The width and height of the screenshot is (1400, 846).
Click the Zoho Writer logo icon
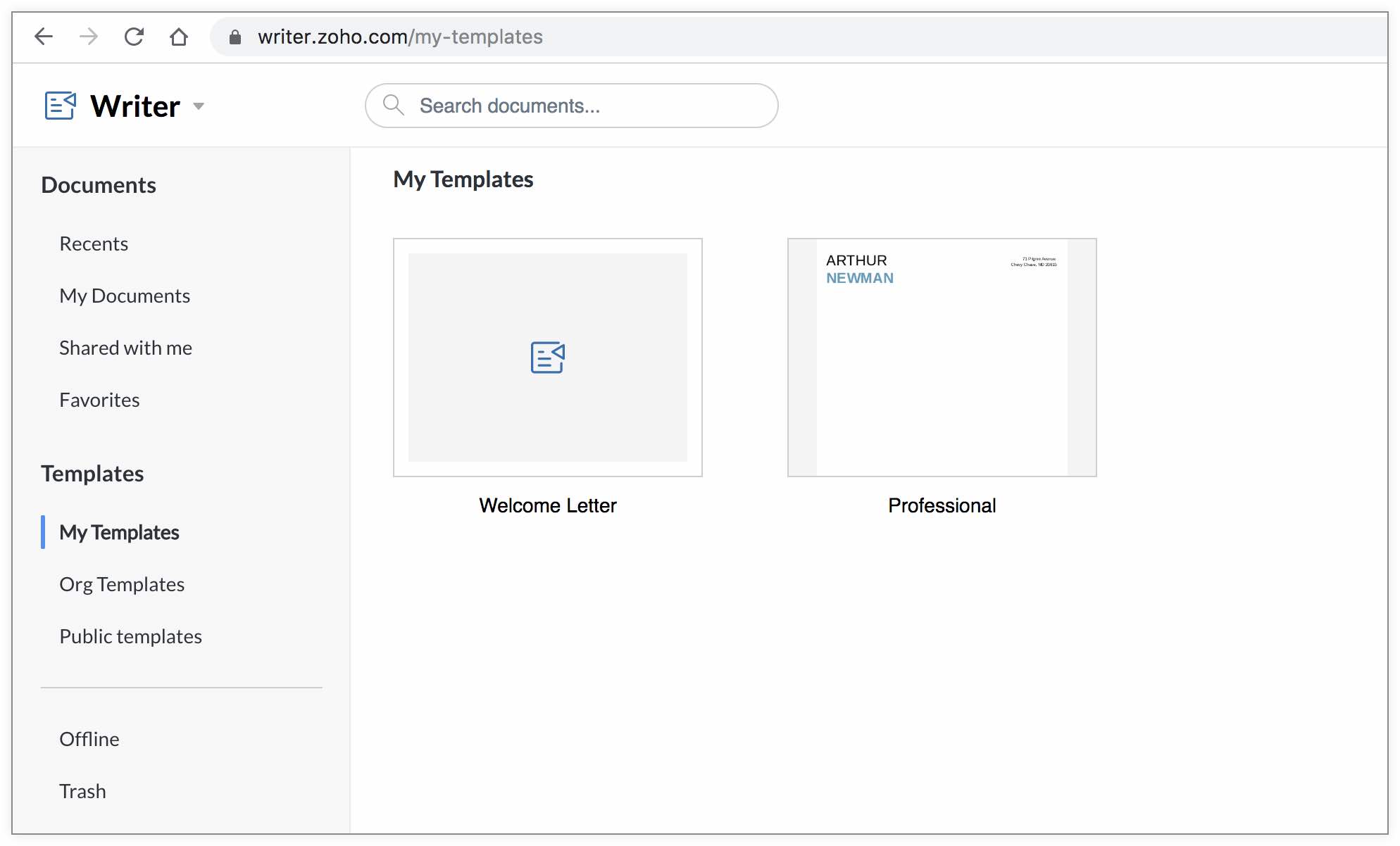[x=61, y=106]
